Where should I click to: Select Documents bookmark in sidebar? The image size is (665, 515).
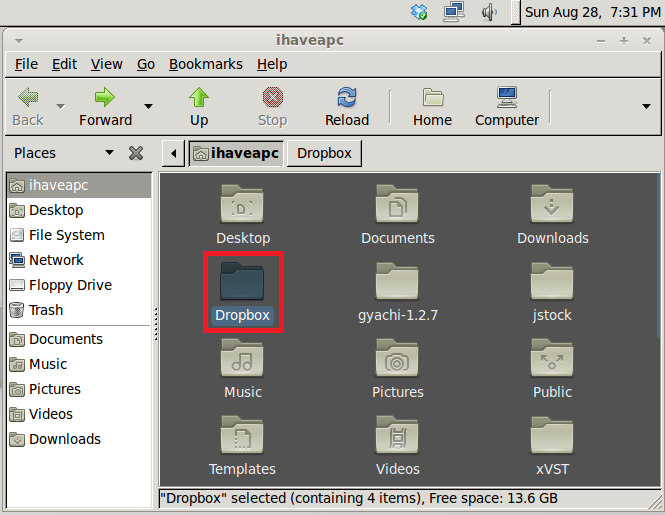[79, 339]
